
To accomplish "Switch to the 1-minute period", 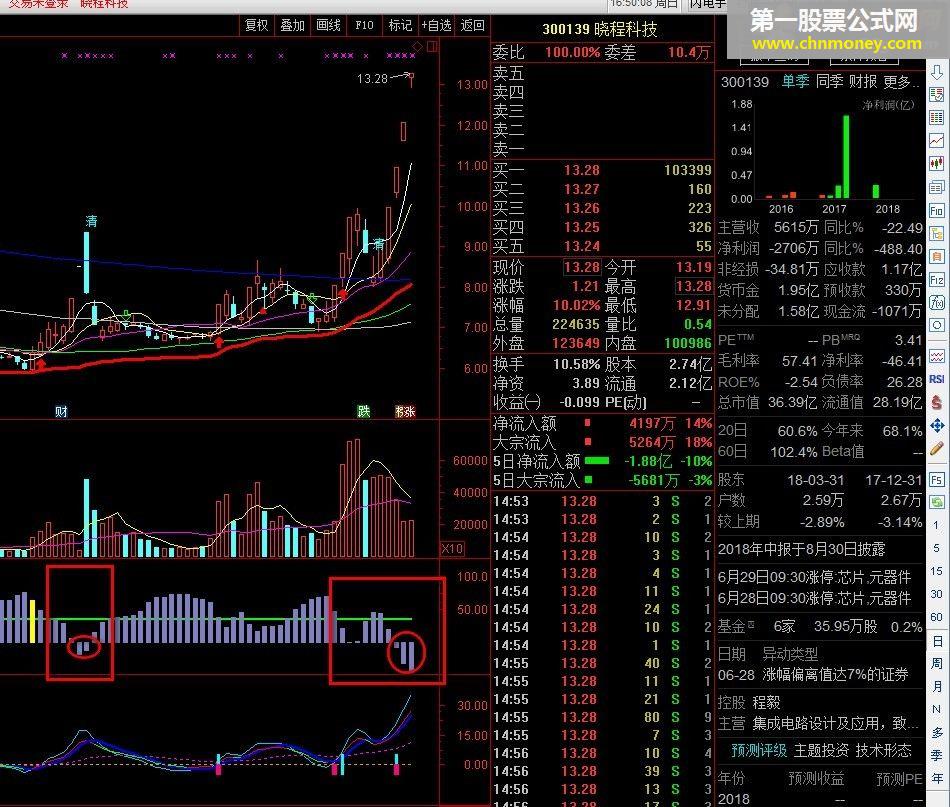I will (x=937, y=525).
